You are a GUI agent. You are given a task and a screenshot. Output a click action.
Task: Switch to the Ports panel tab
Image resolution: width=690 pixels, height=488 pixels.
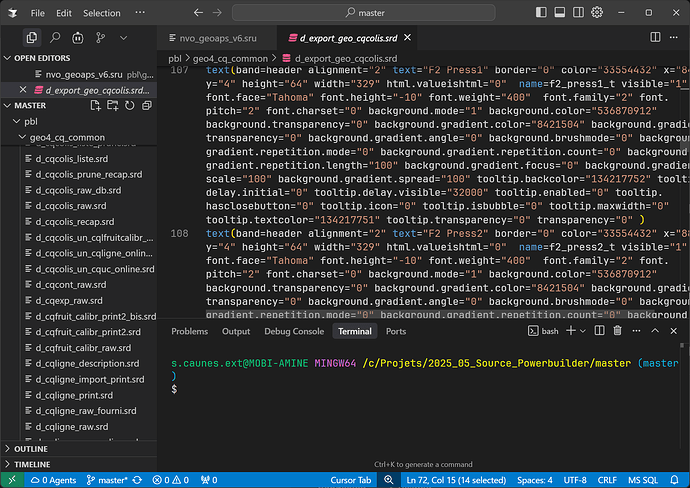[x=396, y=331]
